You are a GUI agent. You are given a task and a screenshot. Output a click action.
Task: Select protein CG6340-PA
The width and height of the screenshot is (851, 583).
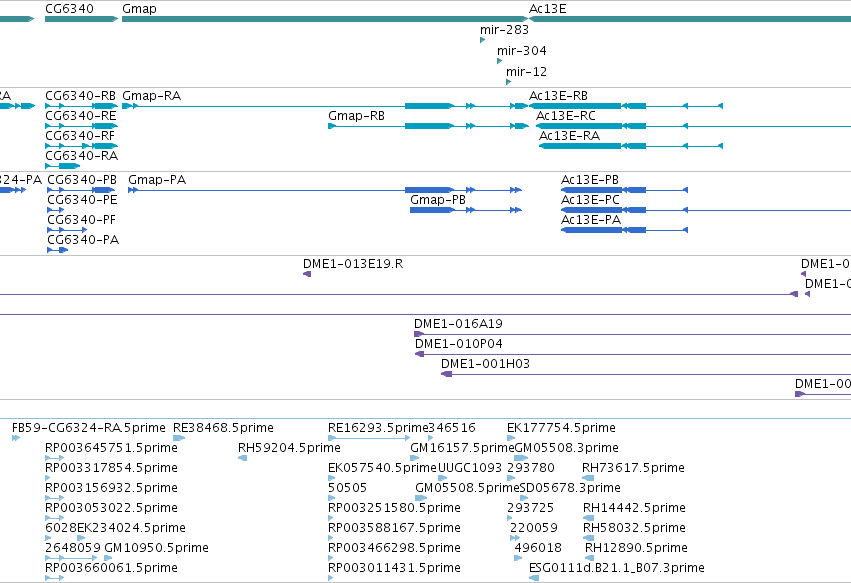58,250
